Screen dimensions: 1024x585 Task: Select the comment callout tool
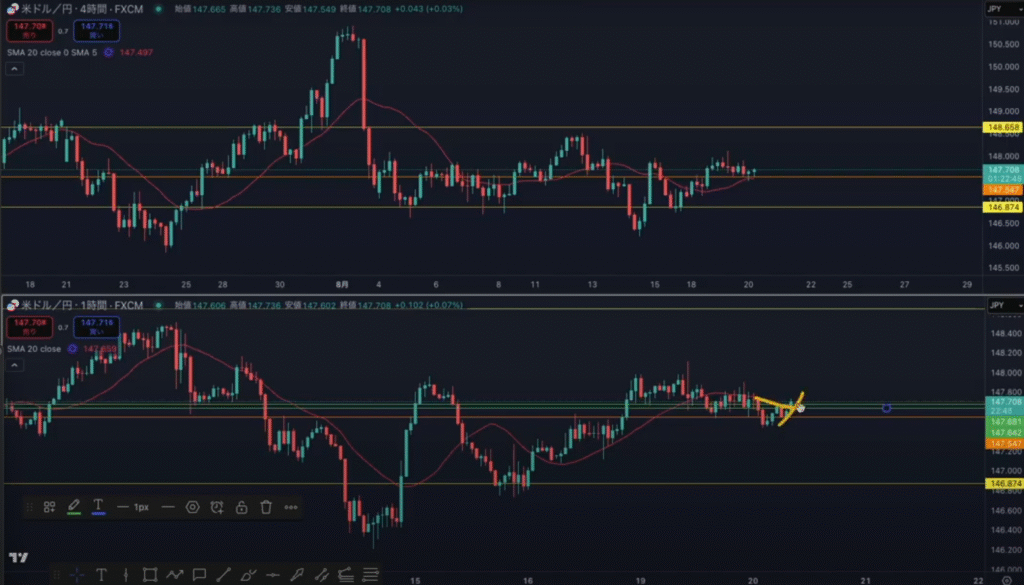199,575
